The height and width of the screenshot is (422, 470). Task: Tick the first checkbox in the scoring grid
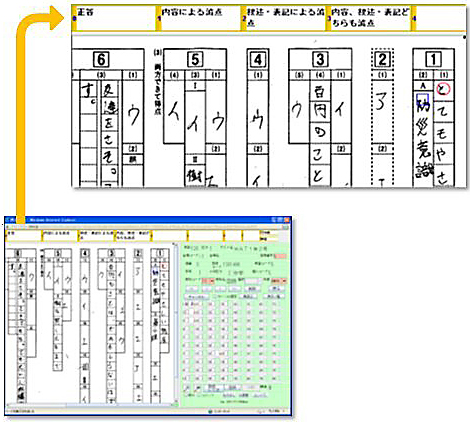tap(186, 304)
